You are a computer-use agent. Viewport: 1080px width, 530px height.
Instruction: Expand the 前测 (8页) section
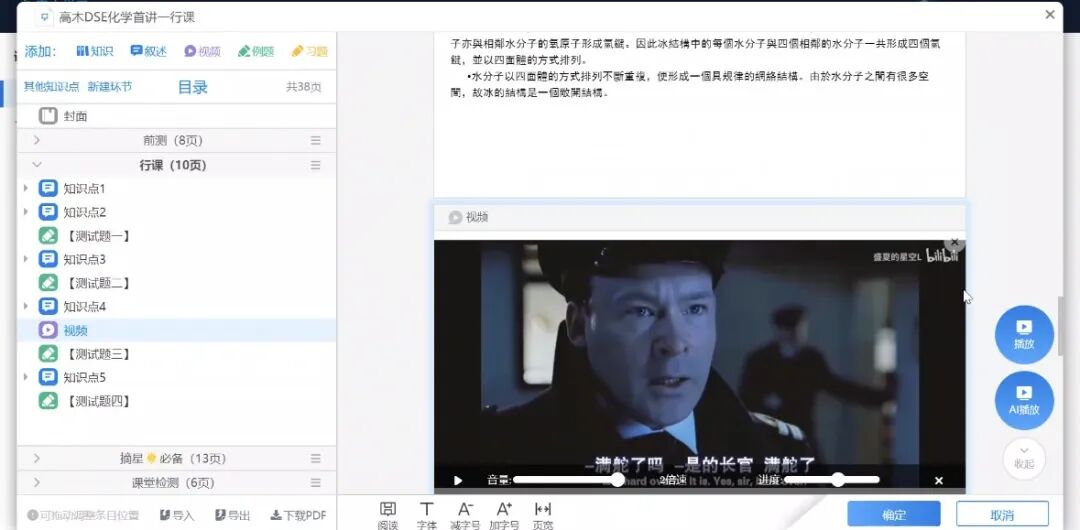(37, 140)
